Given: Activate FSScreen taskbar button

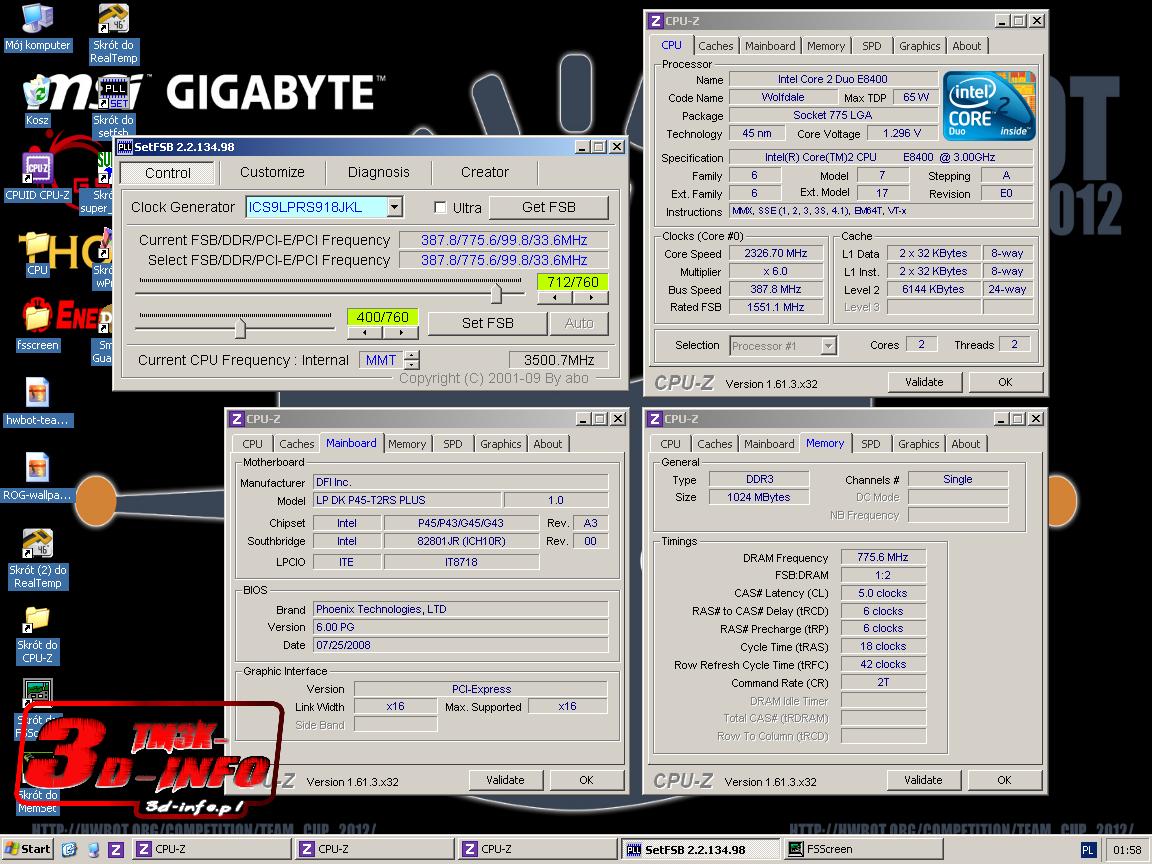Looking at the screenshot, I should 863,849.
